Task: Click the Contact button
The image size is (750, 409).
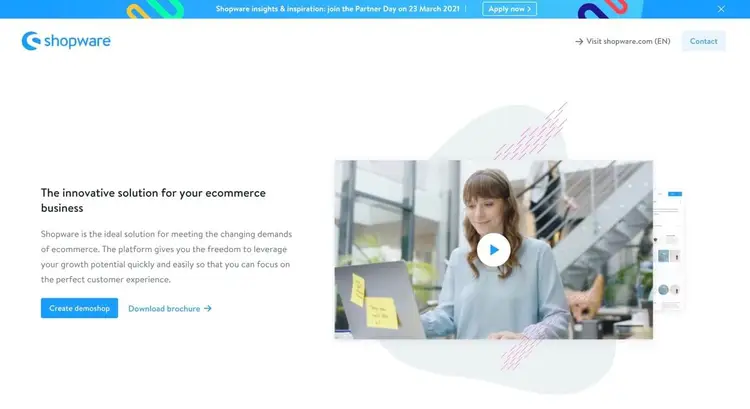Action: pos(704,41)
